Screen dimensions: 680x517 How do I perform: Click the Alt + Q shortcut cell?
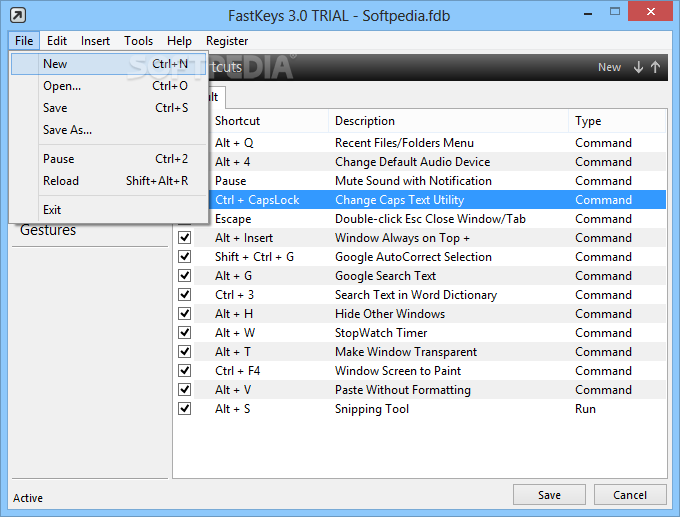tap(234, 143)
